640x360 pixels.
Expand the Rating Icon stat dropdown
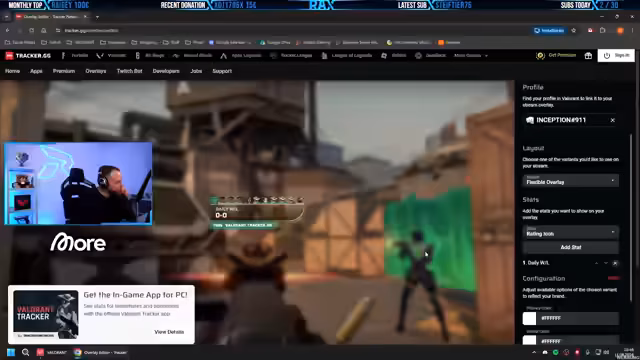(571, 232)
